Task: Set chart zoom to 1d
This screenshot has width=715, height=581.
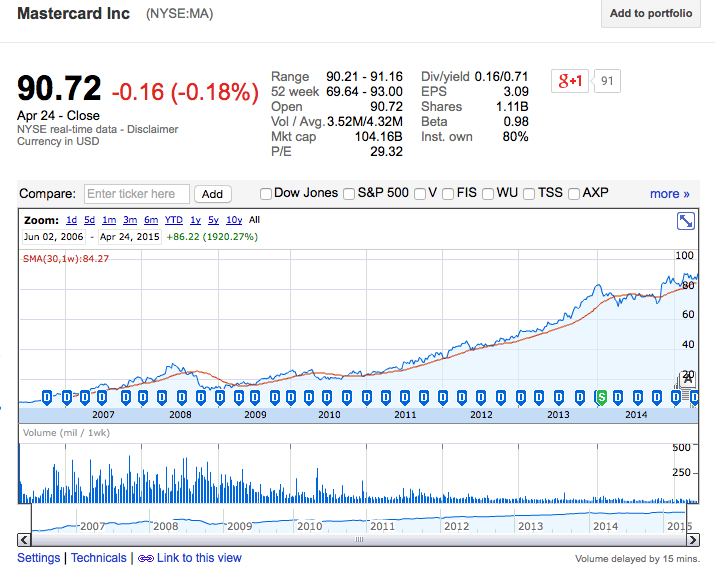Action: coord(72,220)
